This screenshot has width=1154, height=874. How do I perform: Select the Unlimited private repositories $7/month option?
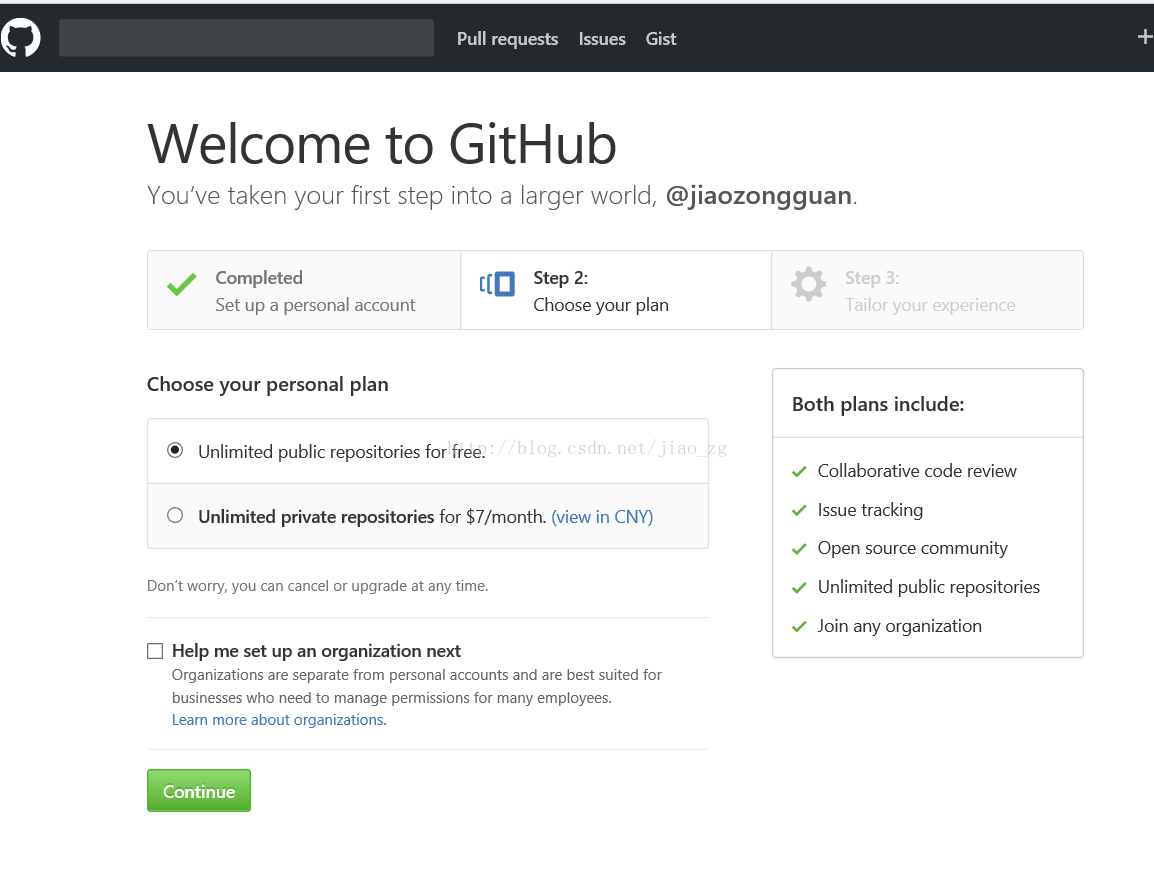pyautogui.click(x=175, y=515)
